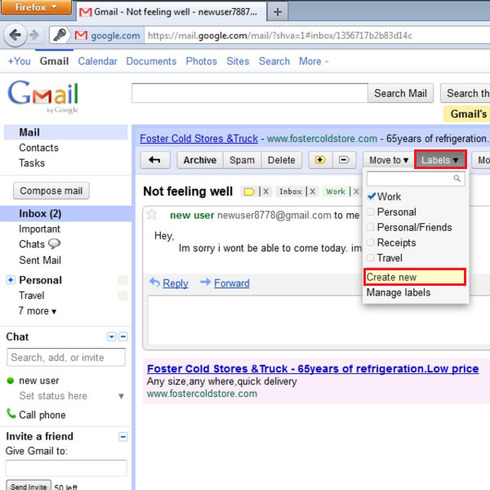Click the green Call phone icon

(x=11, y=414)
